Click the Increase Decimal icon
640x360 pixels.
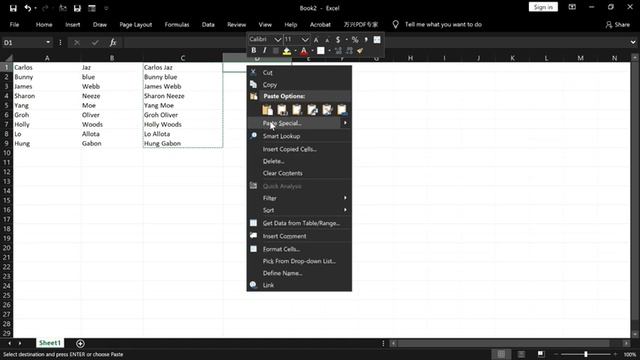[x=338, y=51]
